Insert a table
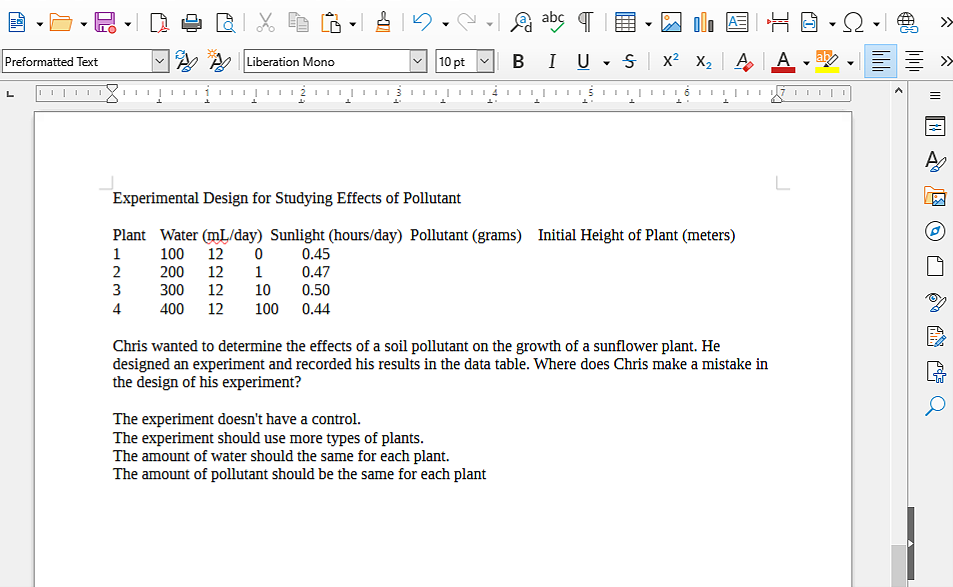The image size is (953, 587). click(x=625, y=23)
